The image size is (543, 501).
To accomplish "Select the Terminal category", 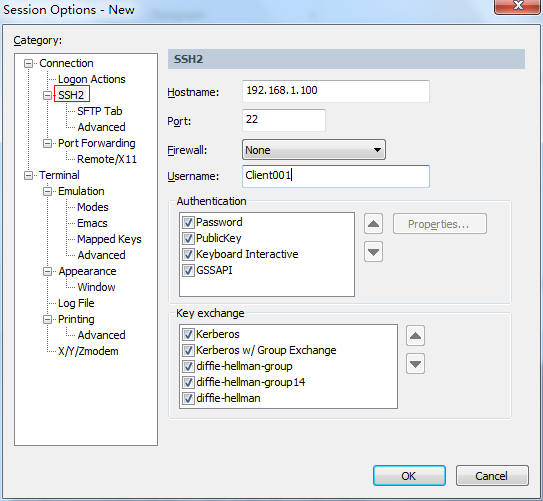I will click(59, 175).
